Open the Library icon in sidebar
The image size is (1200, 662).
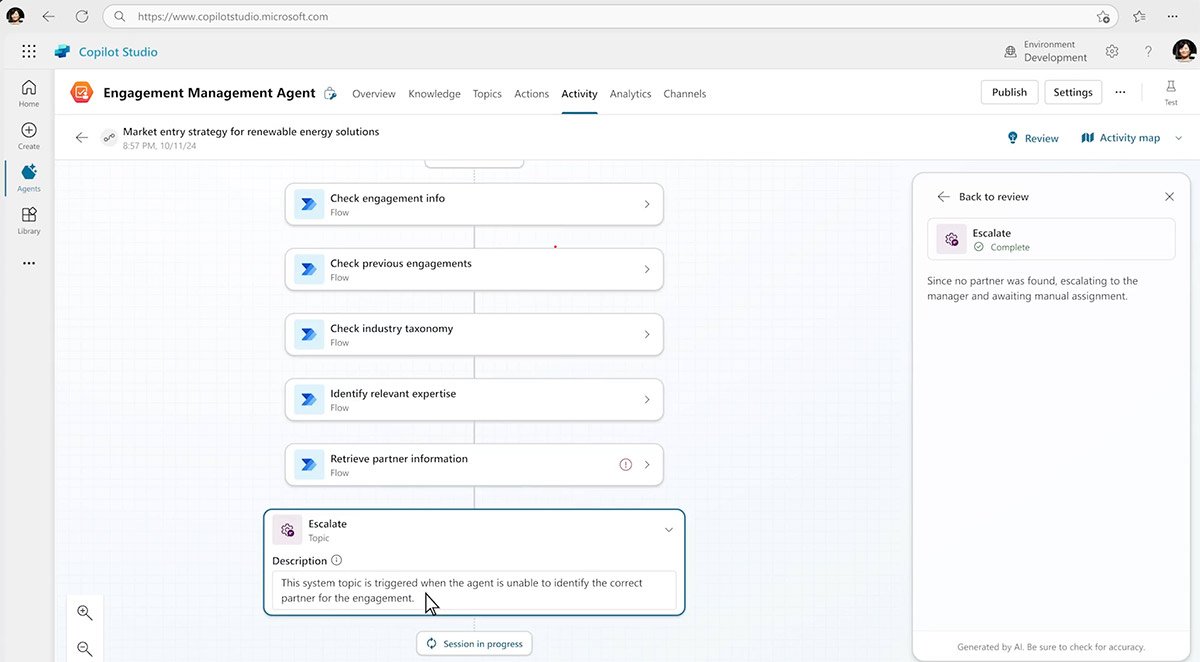[29, 219]
